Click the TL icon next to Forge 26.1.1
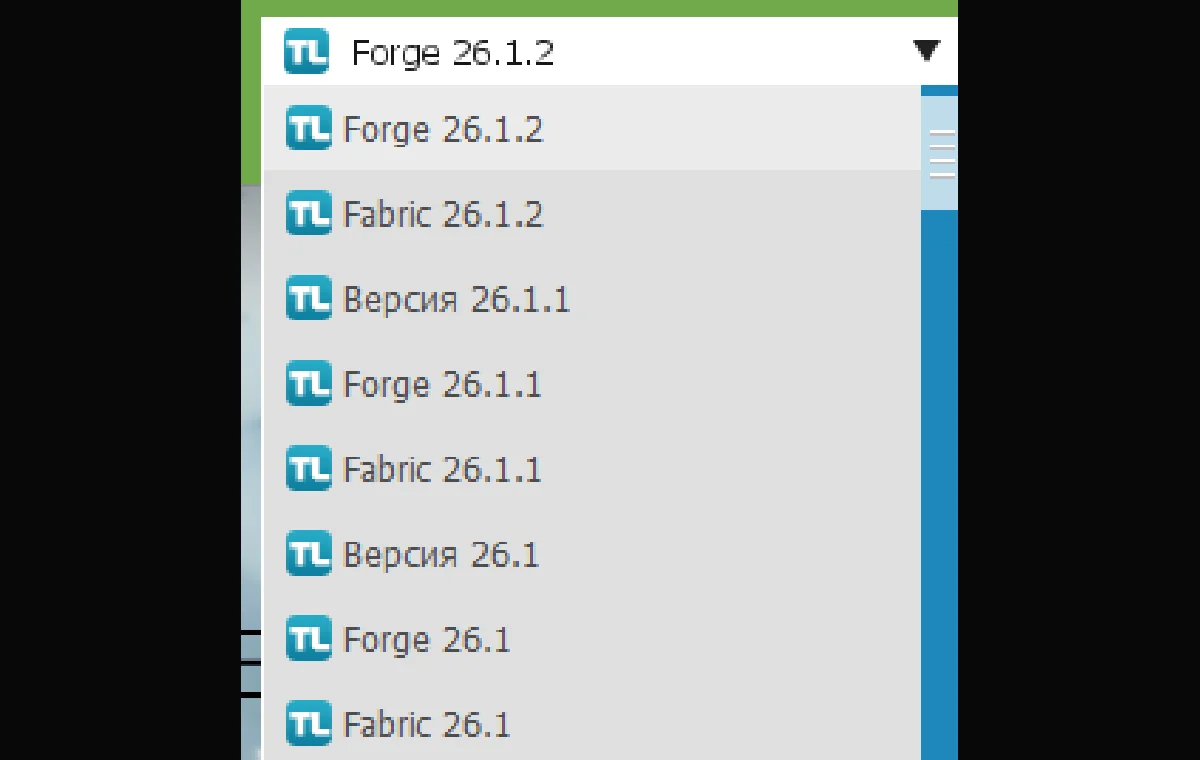Viewport: 1200px width, 760px height. tap(308, 384)
